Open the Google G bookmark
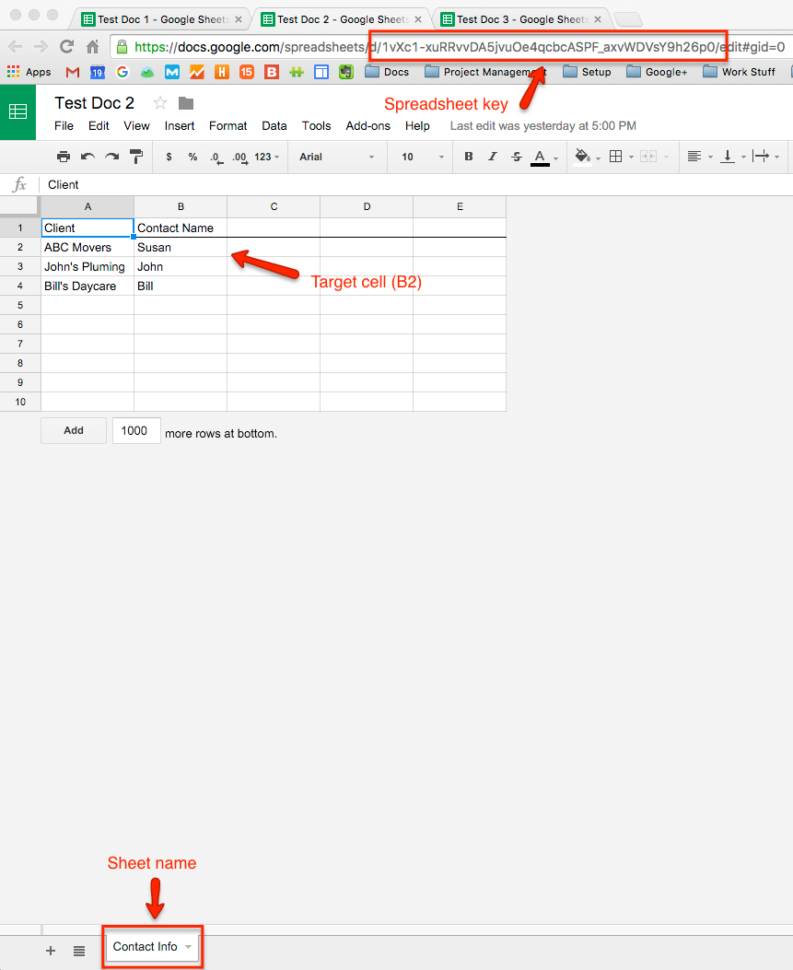The width and height of the screenshot is (793, 970). click(122, 72)
